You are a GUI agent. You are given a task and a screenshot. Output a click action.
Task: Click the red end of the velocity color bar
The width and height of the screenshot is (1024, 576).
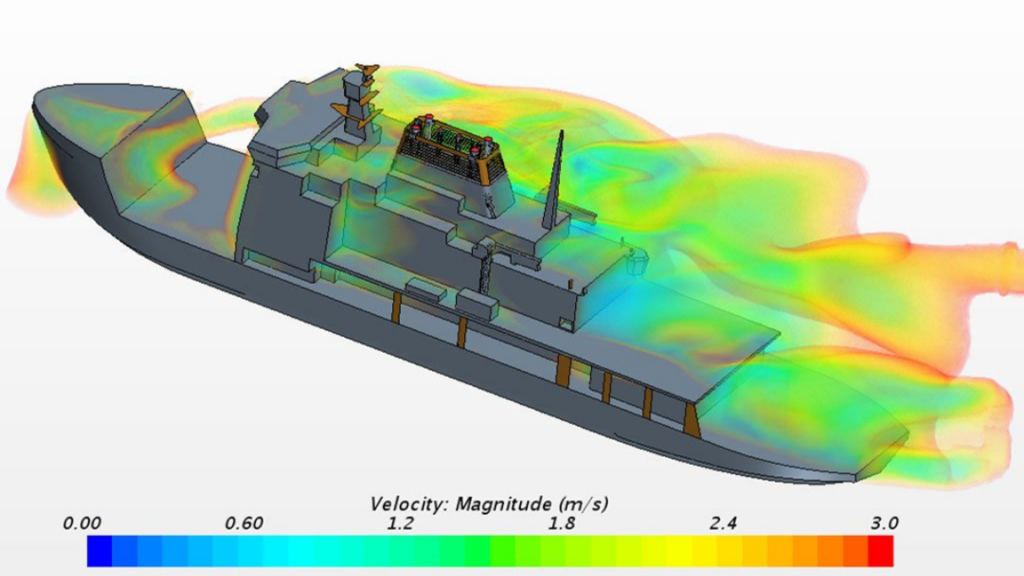pos(880,551)
